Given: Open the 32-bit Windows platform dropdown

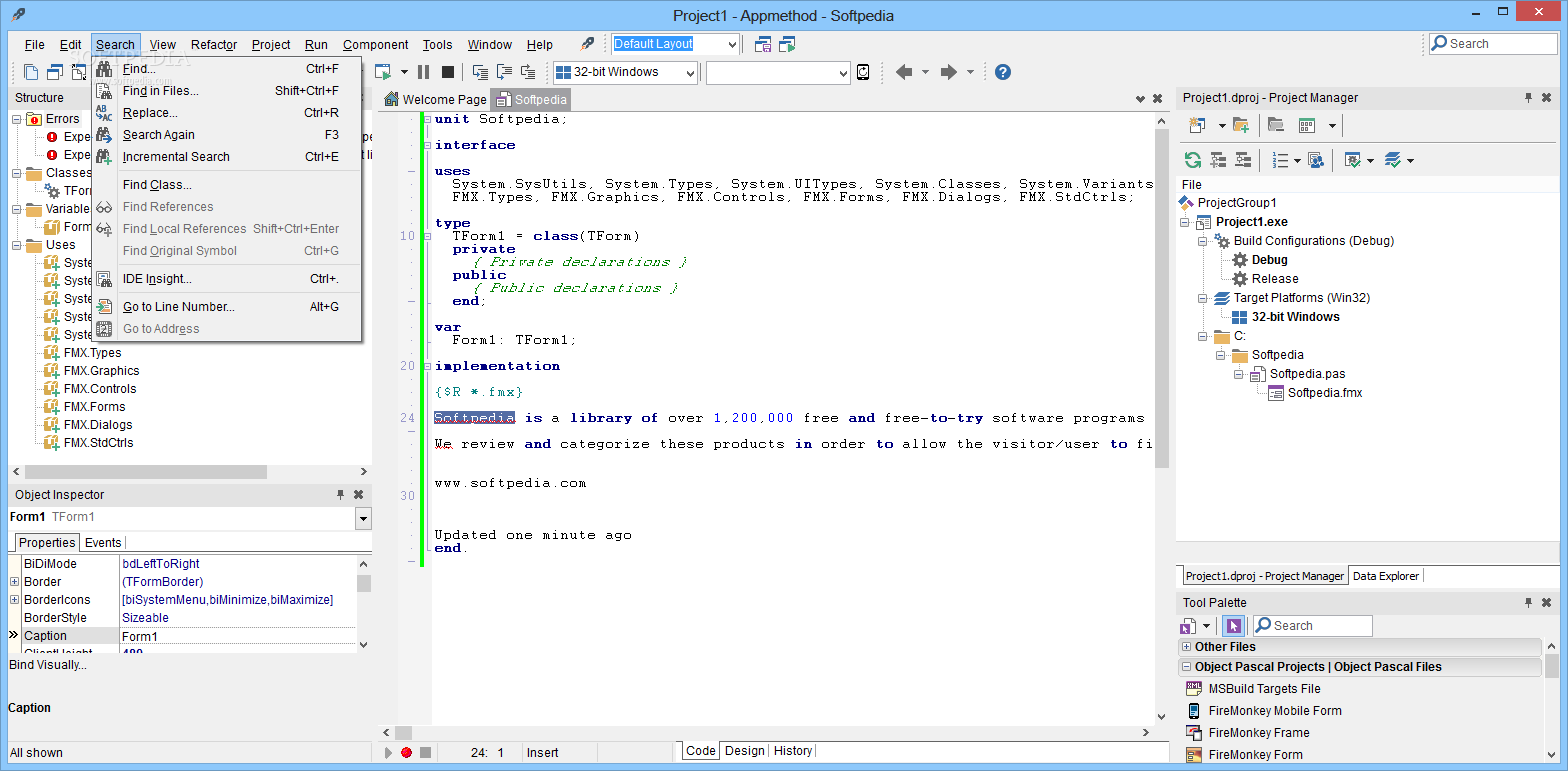Looking at the screenshot, I should 690,72.
